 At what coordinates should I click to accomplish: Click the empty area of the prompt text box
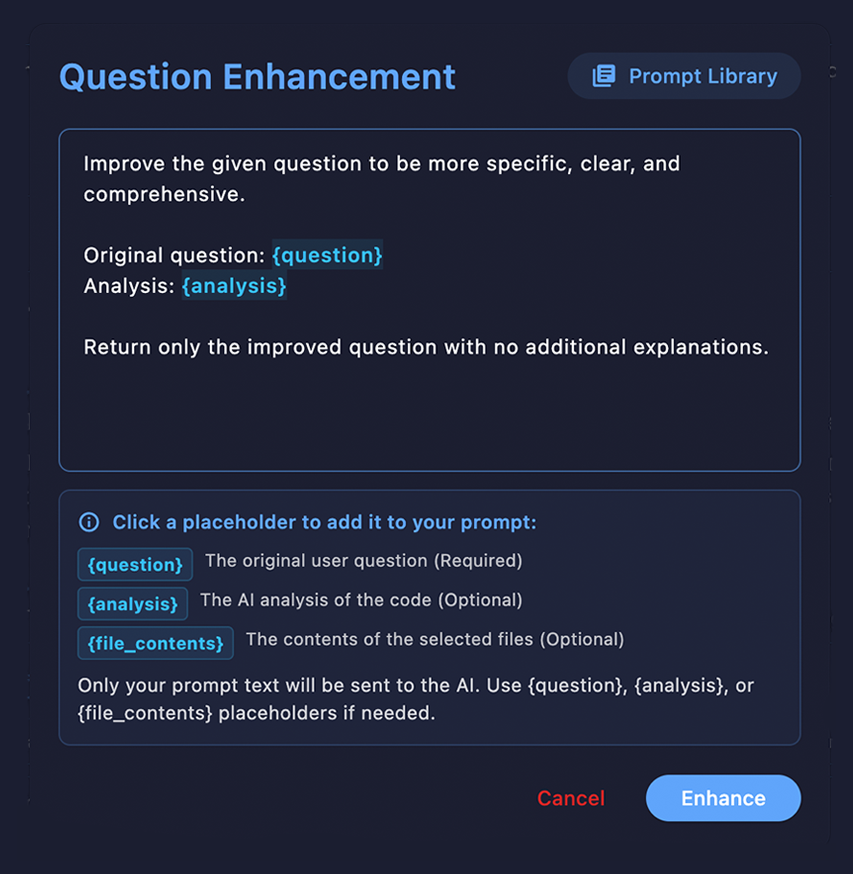429,418
